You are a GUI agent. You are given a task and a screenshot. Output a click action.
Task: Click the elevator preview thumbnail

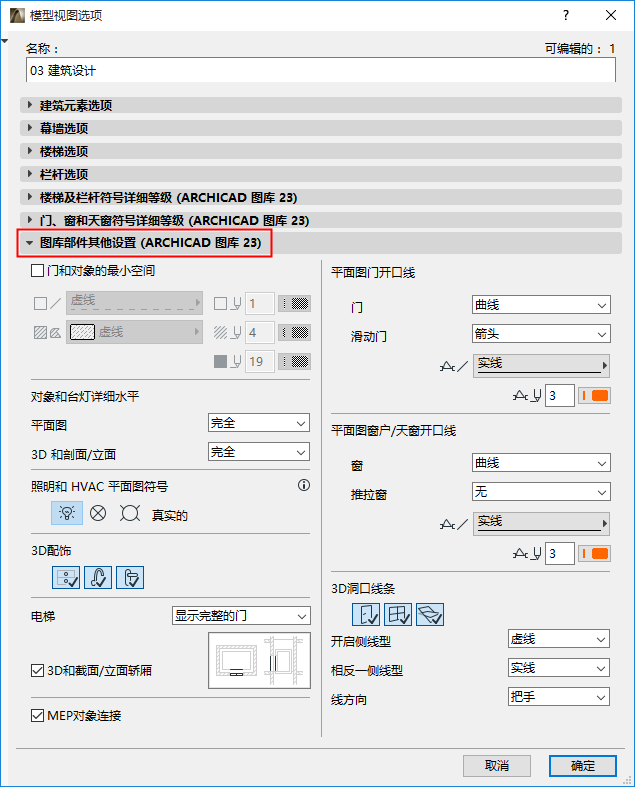point(260,660)
